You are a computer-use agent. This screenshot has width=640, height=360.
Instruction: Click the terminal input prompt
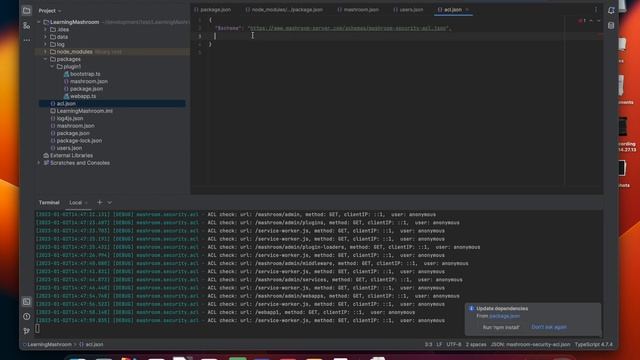coord(38,328)
